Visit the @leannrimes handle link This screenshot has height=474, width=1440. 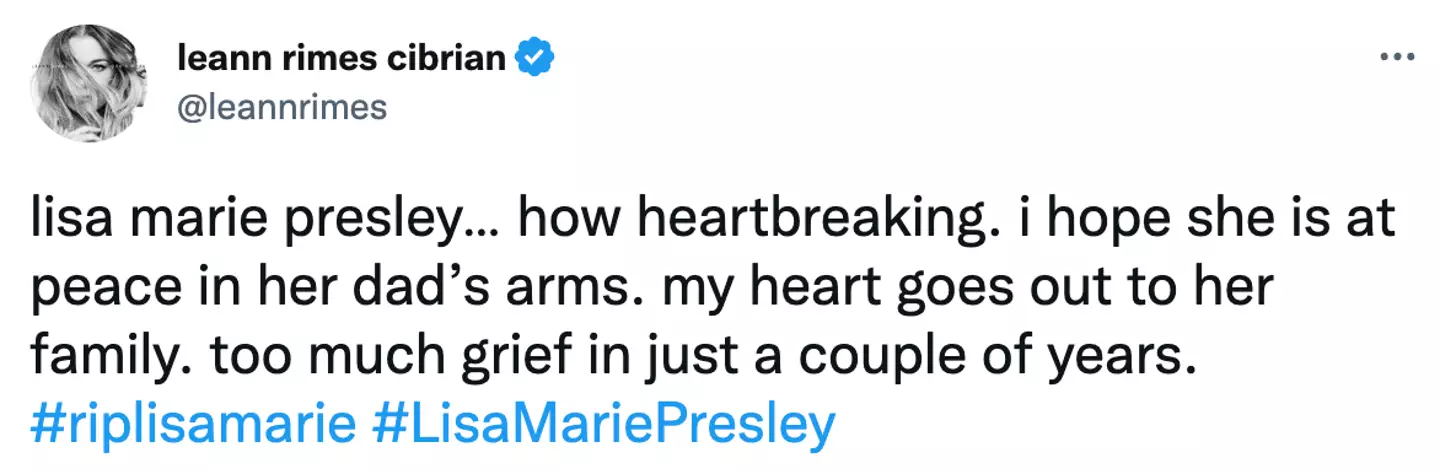[281, 106]
